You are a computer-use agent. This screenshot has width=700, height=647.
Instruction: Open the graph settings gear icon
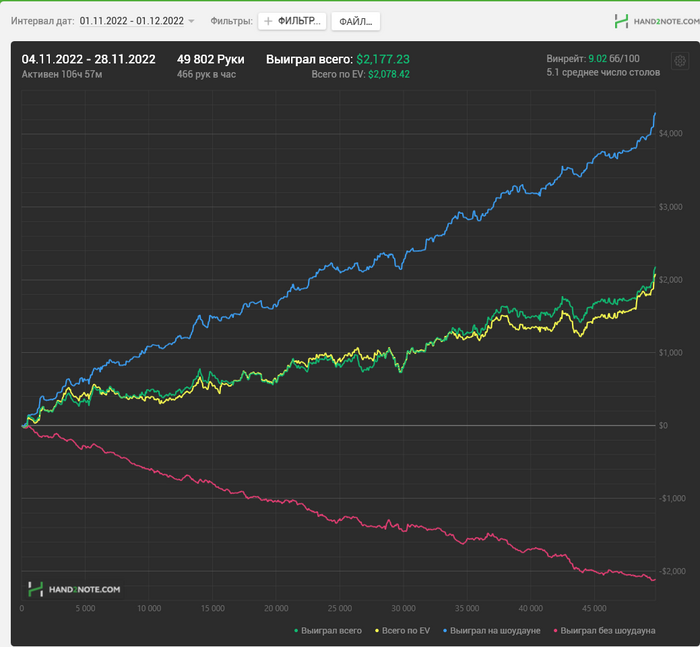[x=680, y=61]
